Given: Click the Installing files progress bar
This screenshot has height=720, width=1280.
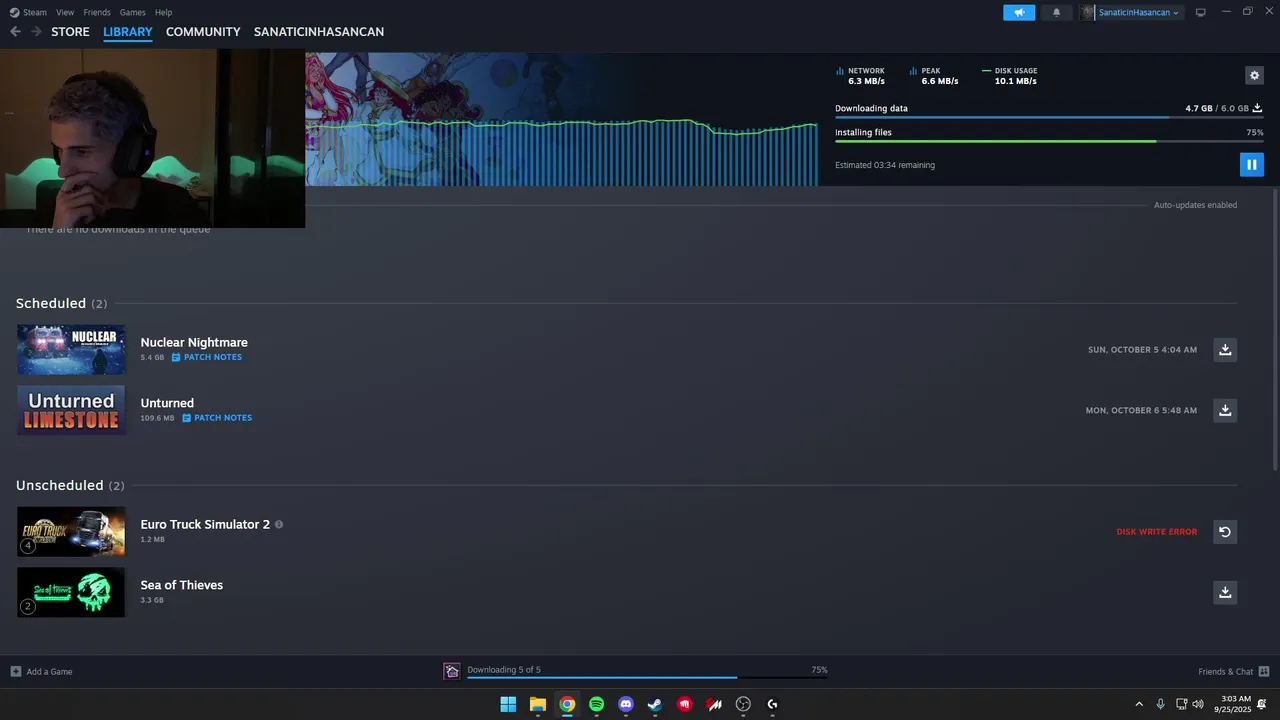Looking at the screenshot, I should tap(1049, 142).
